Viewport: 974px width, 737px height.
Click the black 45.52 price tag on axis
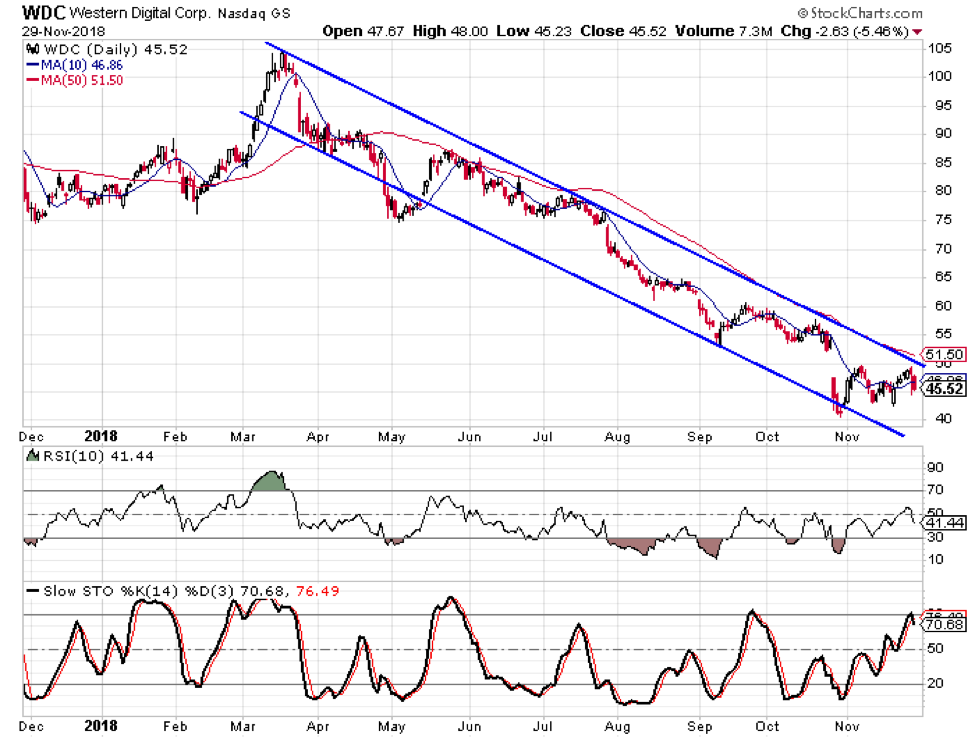click(x=944, y=389)
